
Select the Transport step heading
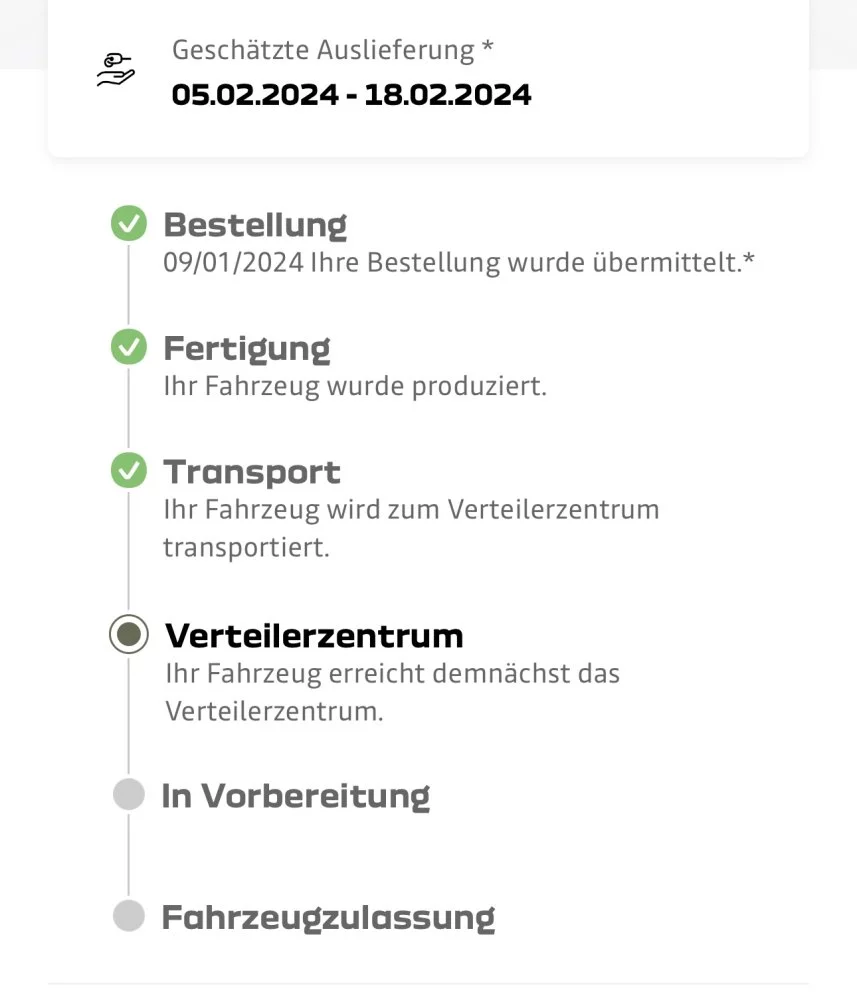pos(252,473)
